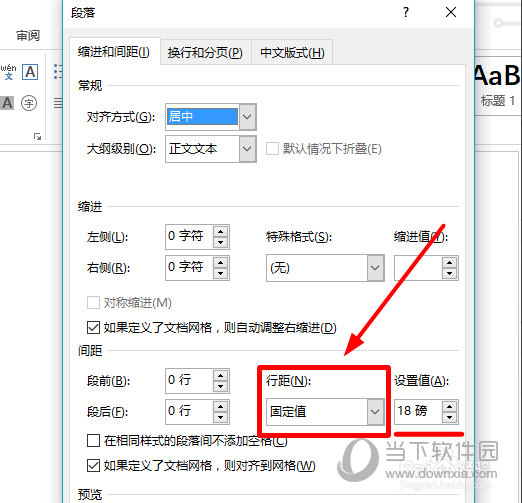Open the 对齐方式 dropdown arrow
Screen dimensions: 522x503
[247, 117]
